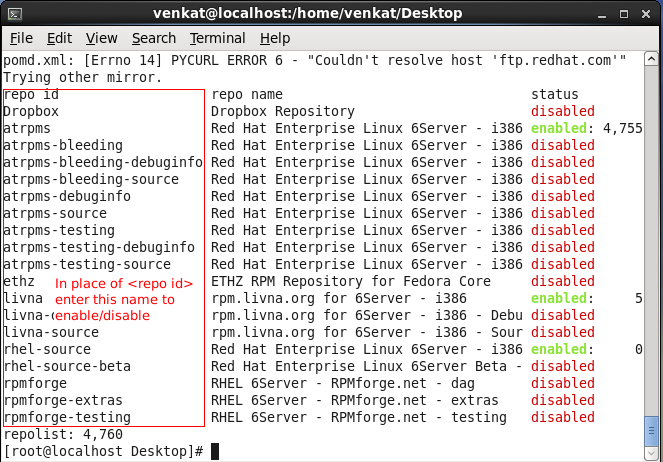Image resolution: width=663 pixels, height=462 pixels.
Task: Click the 'ethz' repo id
Action: coord(19,282)
